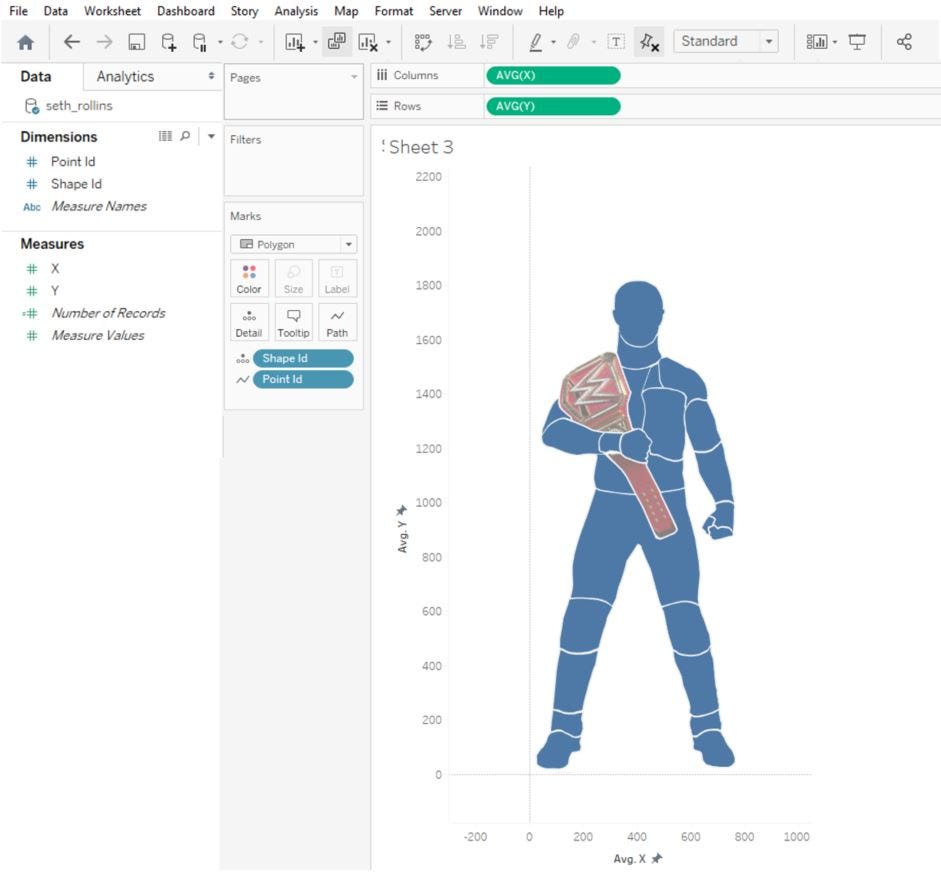Viewport: 941px width, 872px height.
Task: Swap rows and columns using the toolbar
Action: coord(423,41)
